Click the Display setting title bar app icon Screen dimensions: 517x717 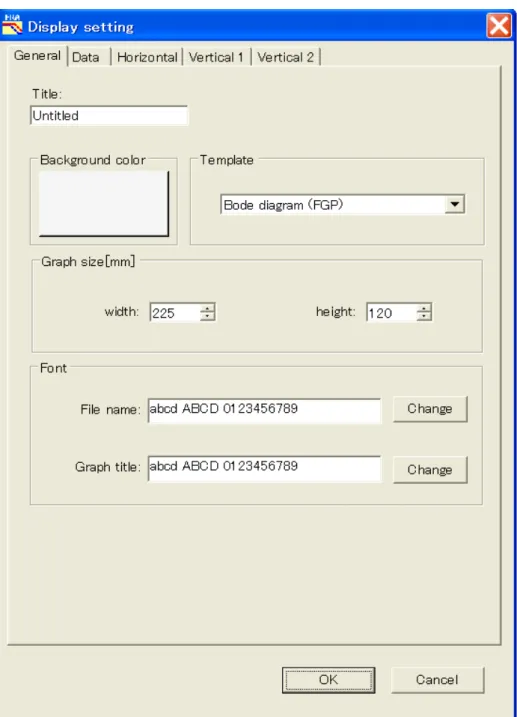[x=12, y=25]
